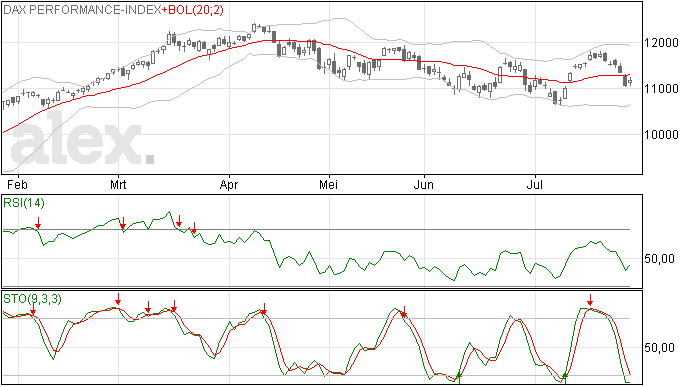Click the STO(9,3,3) indicator label

pyautogui.click(x=33, y=299)
